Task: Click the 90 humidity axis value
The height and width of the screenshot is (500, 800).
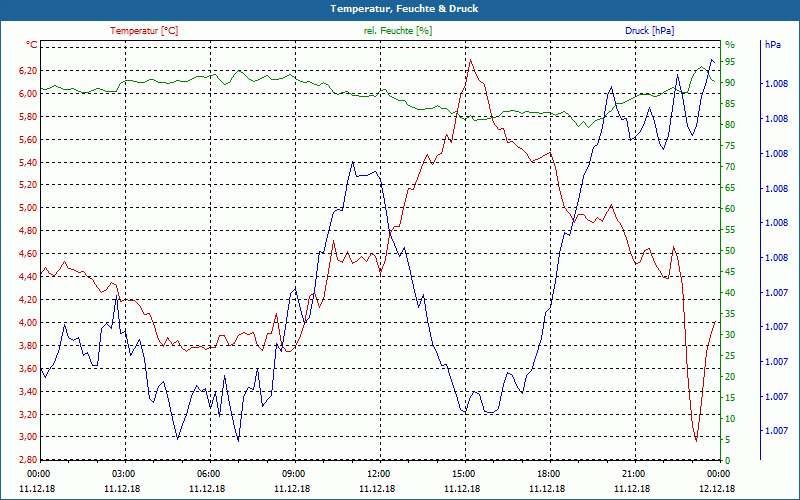Action: (x=730, y=83)
